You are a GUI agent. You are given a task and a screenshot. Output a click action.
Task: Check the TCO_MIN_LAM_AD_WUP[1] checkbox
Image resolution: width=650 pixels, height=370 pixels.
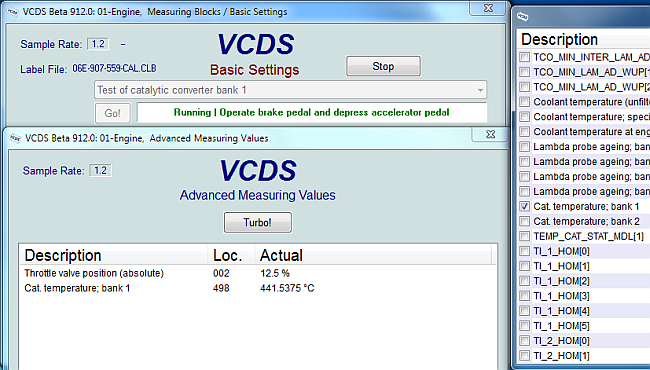[525, 72]
